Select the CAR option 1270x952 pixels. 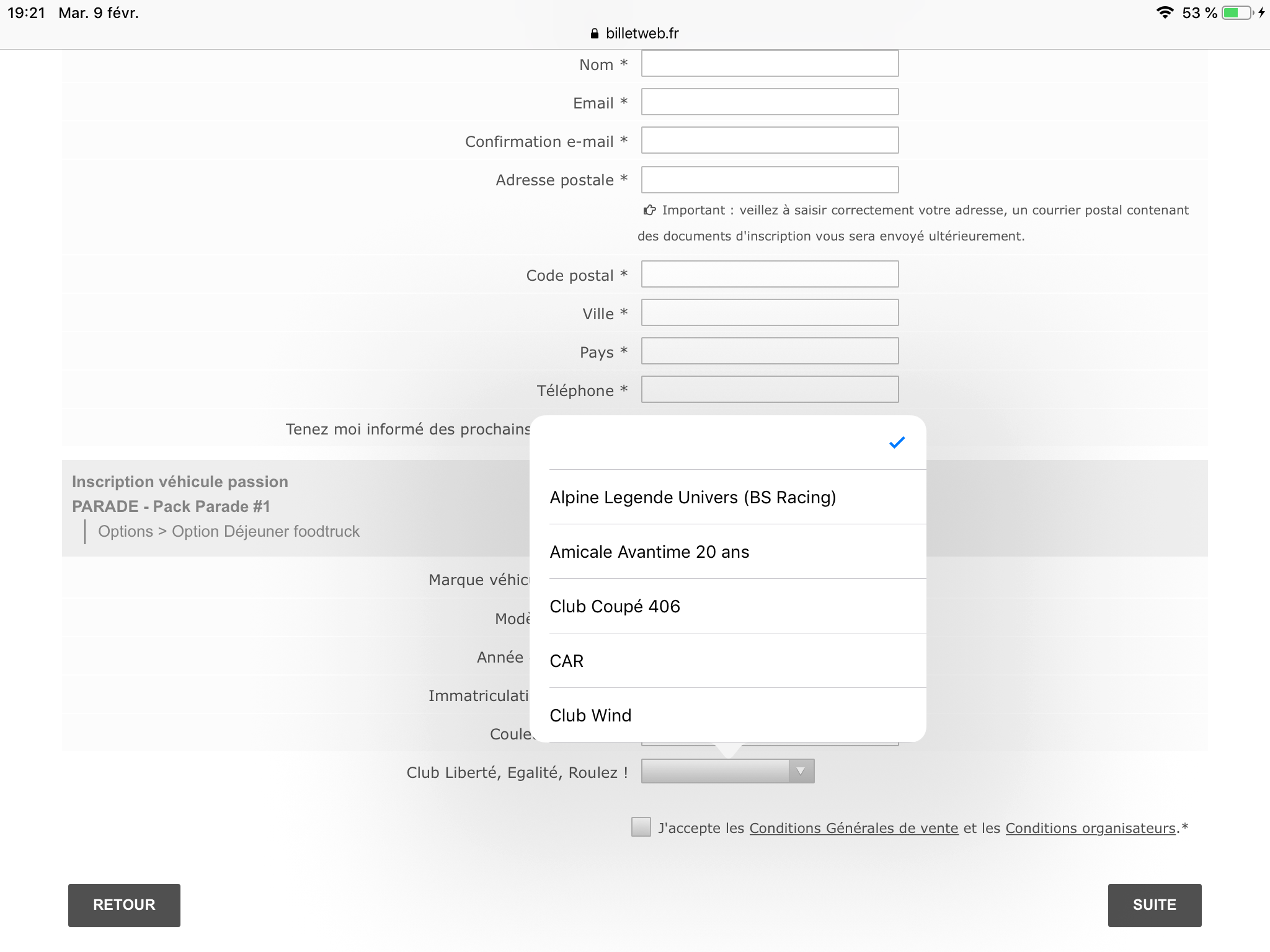tap(567, 661)
